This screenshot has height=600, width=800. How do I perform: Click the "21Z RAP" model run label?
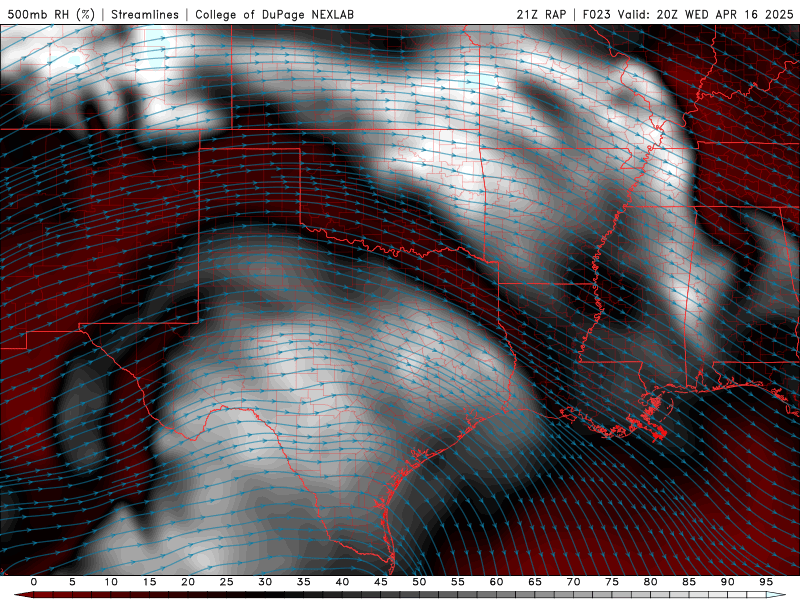point(541,14)
